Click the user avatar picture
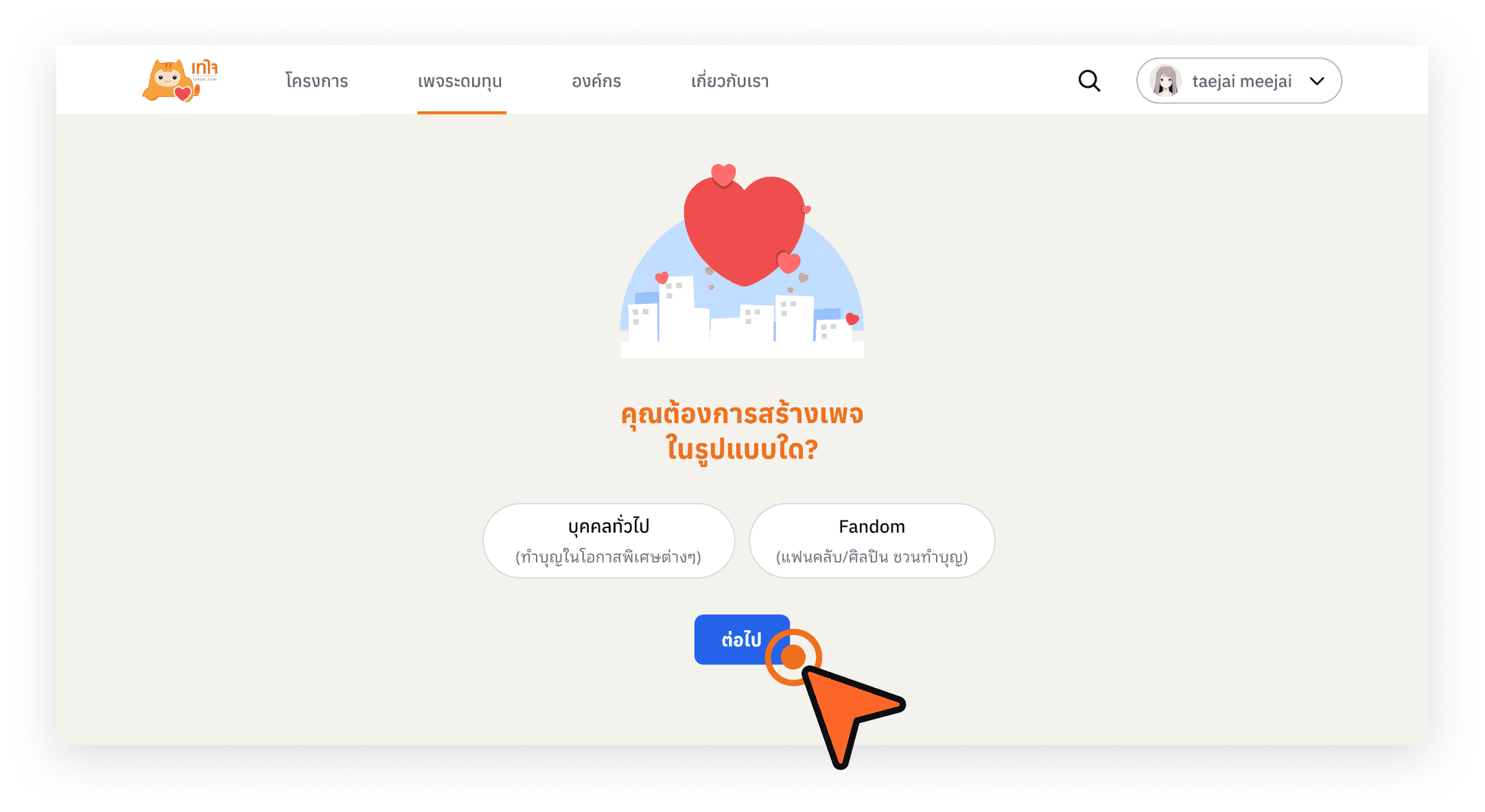Image resolution: width=1485 pixels, height=812 pixels. point(1165,81)
